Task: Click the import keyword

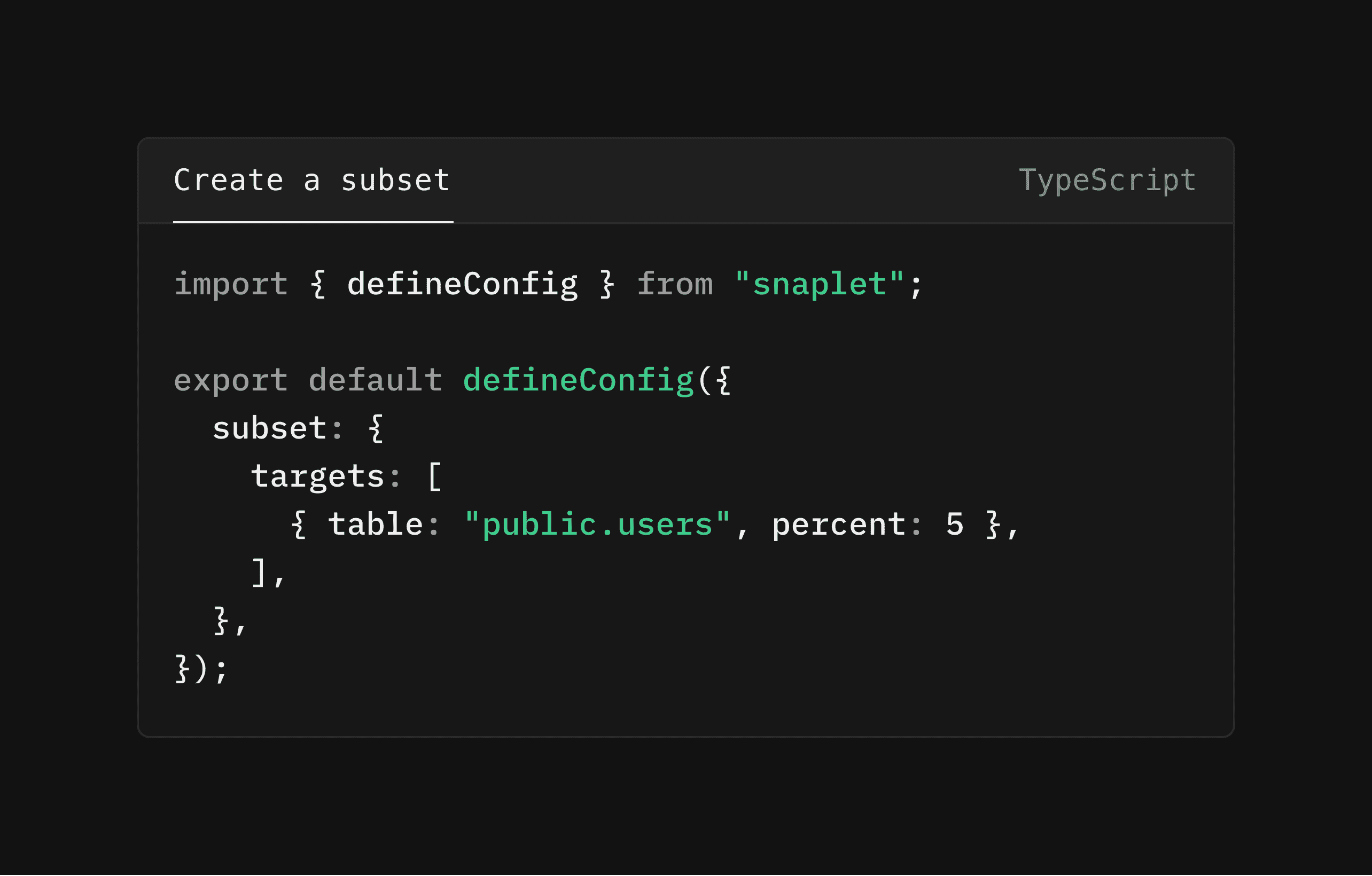Action: pyautogui.click(x=231, y=284)
